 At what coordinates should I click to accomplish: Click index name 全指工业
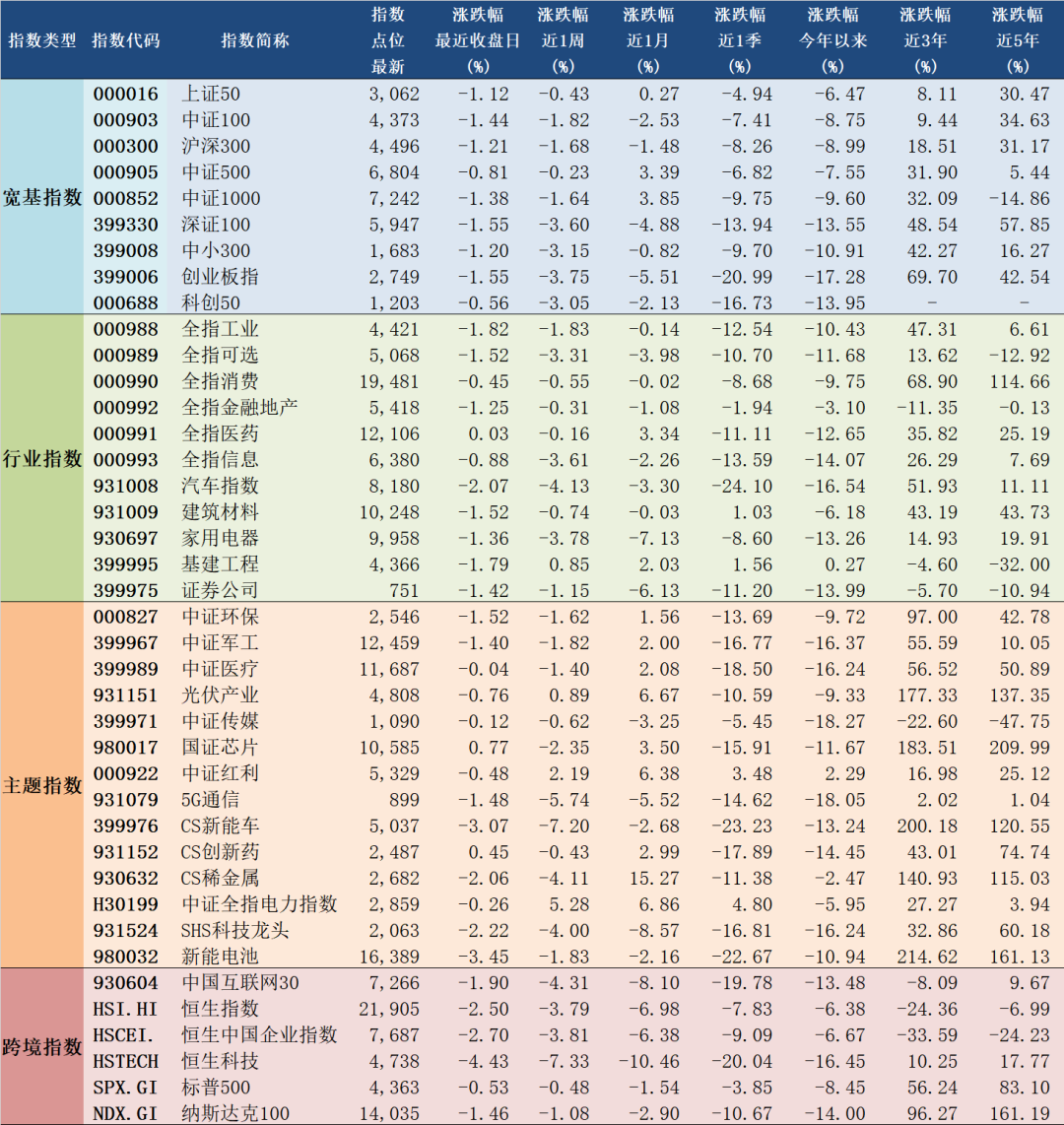[x=221, y=329]
